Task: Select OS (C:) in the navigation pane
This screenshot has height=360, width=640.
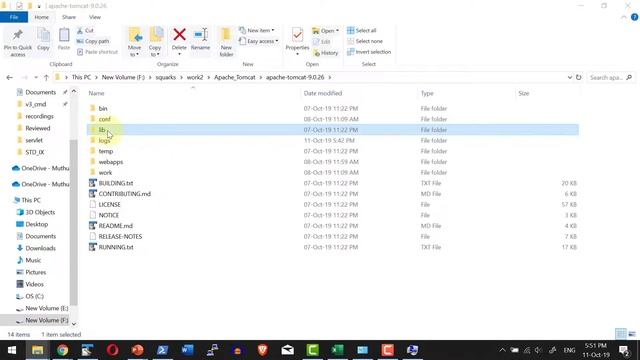Action: coord(34,296)
